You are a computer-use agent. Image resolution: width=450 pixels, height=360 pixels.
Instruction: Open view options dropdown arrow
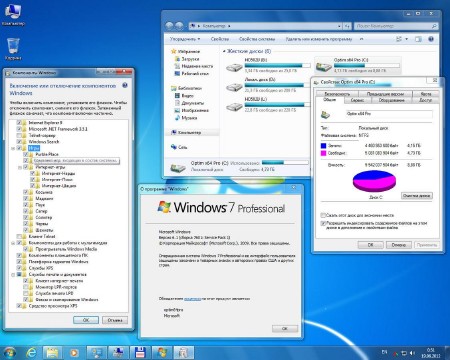click(x=407, y=39)
